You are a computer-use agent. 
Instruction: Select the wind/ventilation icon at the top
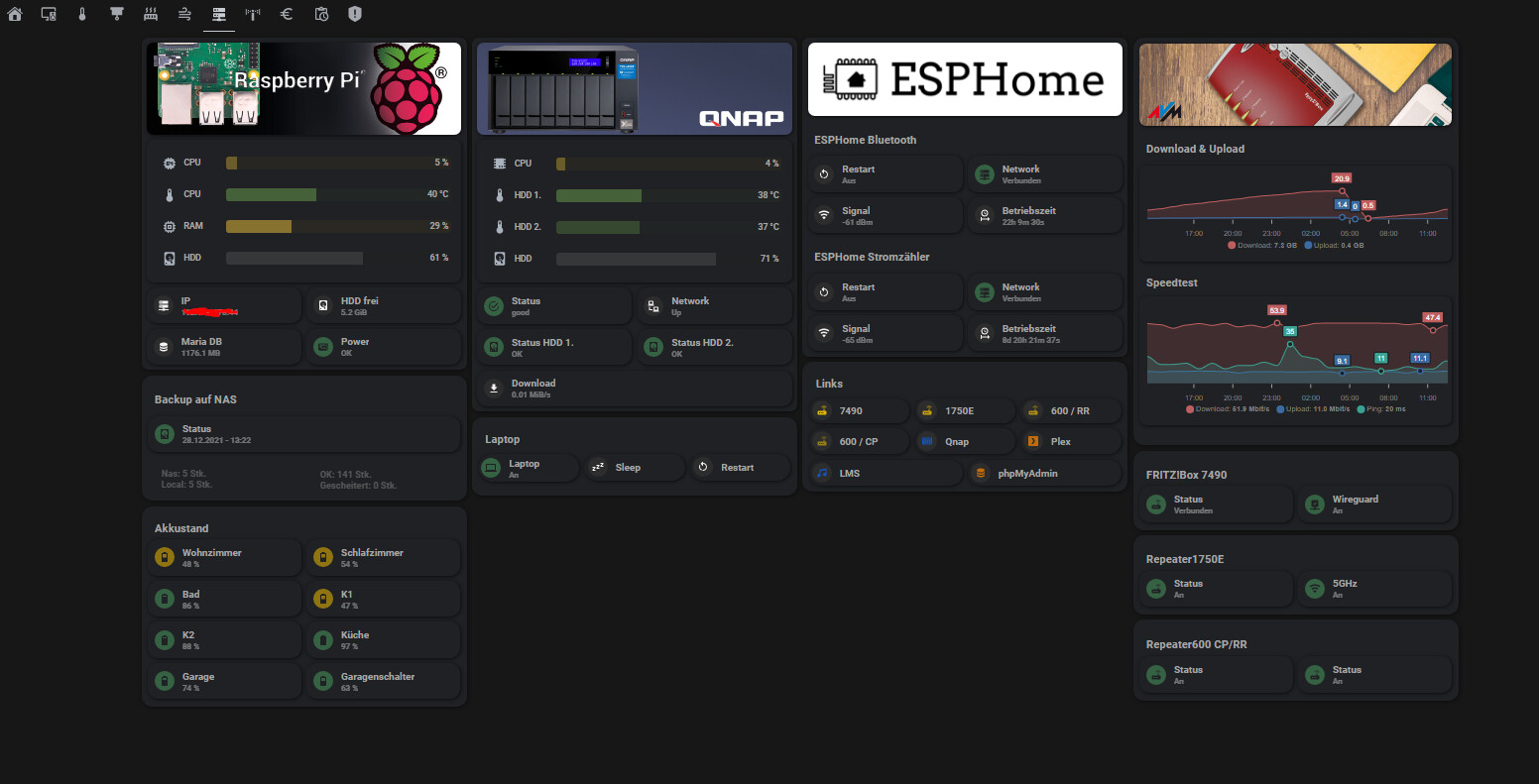point(185,14)
